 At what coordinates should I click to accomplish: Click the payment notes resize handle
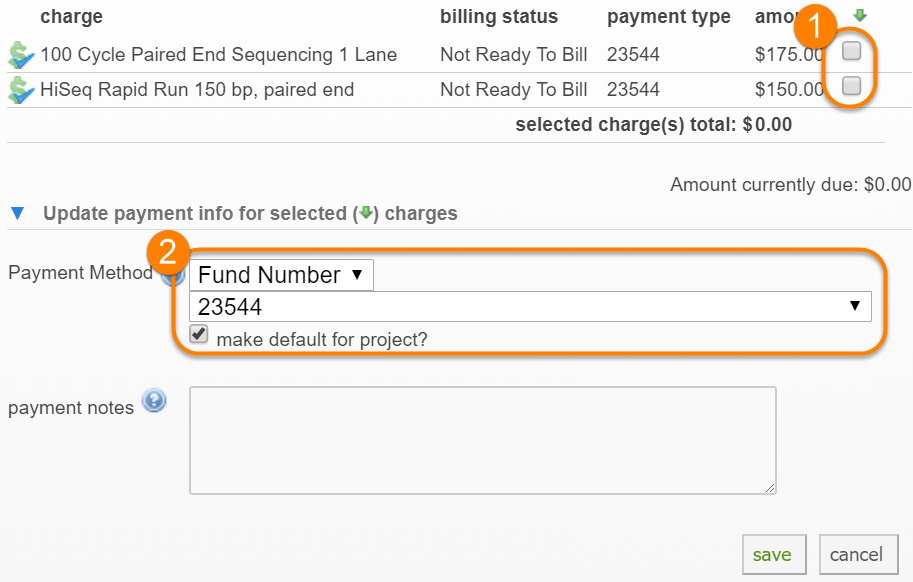coord(771,489)
